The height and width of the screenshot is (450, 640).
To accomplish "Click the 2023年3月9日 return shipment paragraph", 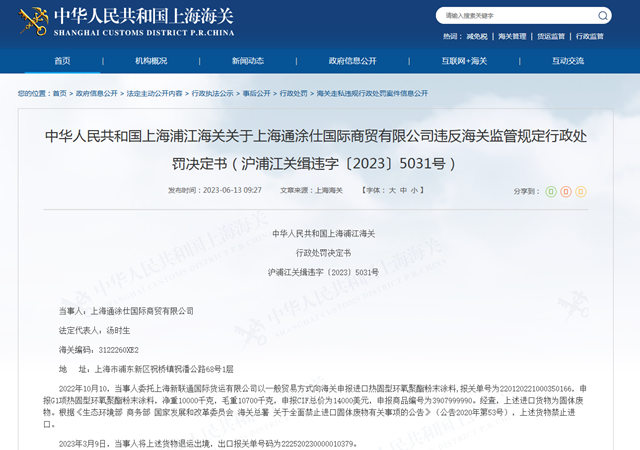I will tap(208, 443).
